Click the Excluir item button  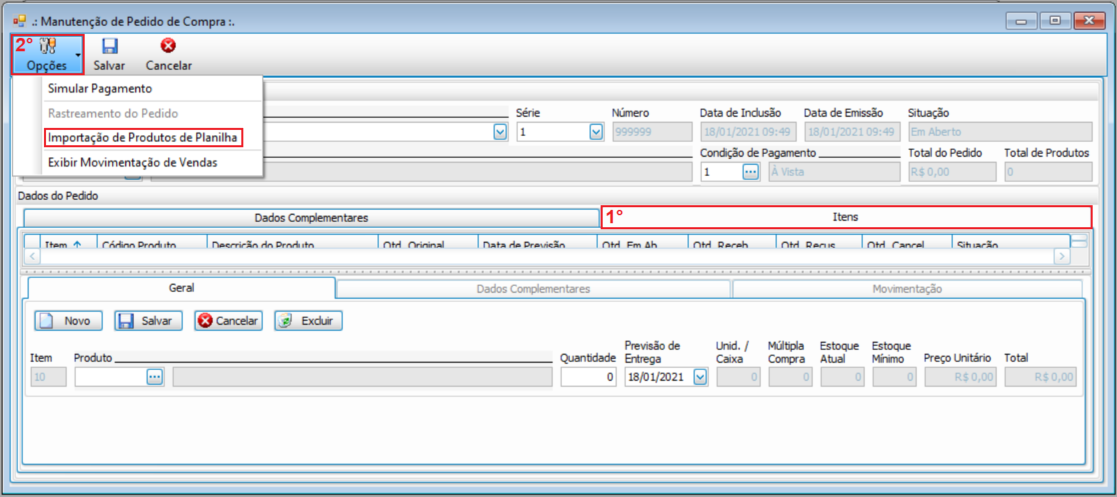[x=308, y=321]
